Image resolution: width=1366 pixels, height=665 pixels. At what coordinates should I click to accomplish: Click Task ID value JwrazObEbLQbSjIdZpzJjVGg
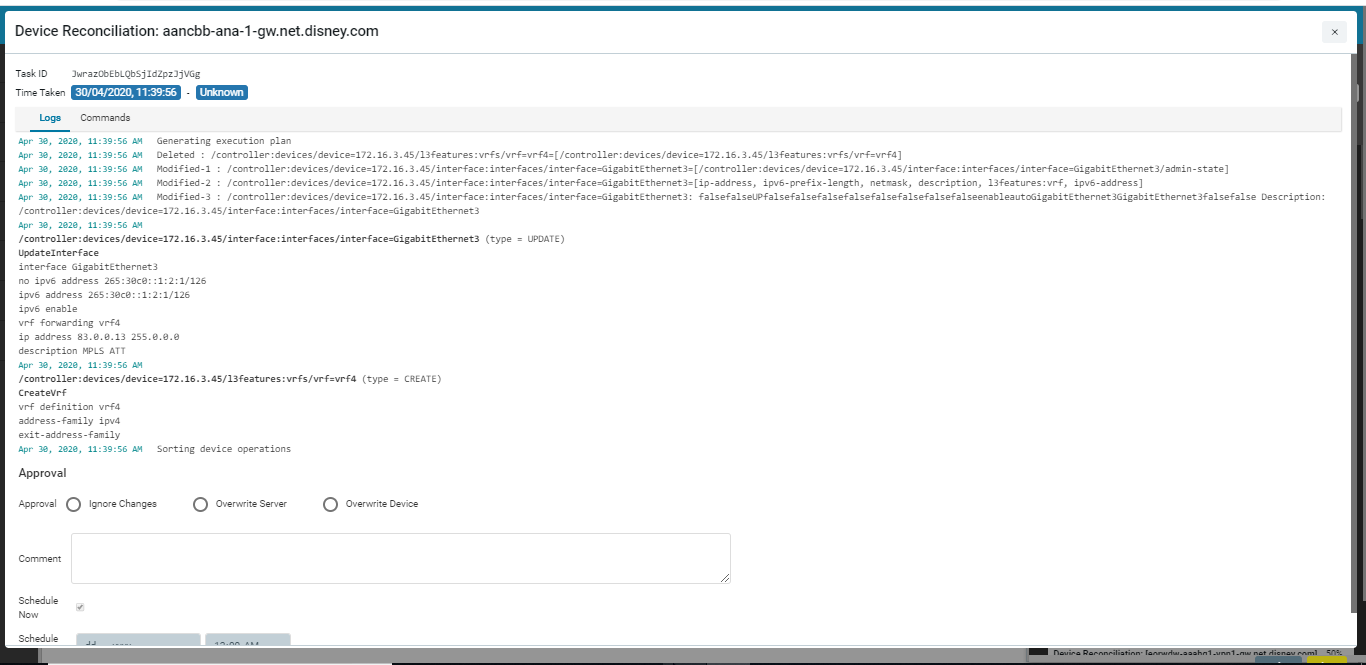tap(136, 74)
